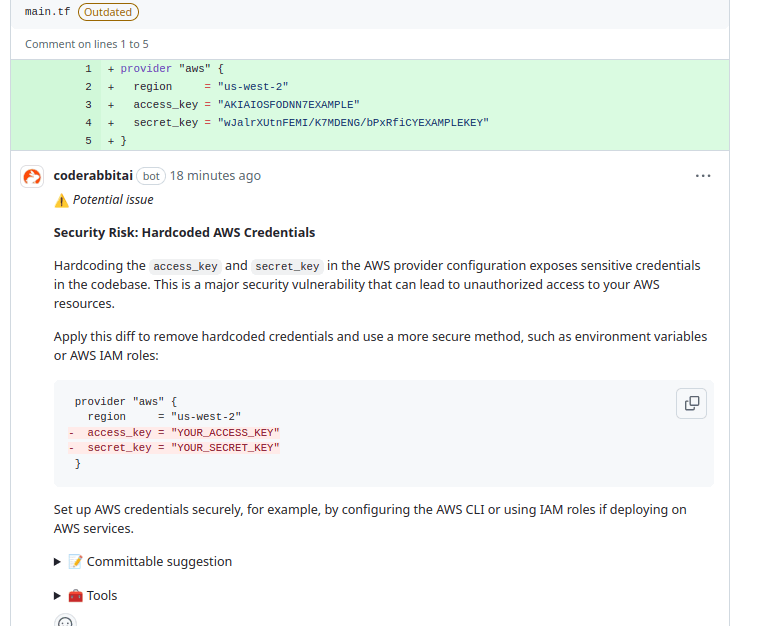Click the bot label badge
Screen dimensions: 766x626
click(x=151, y=176)
